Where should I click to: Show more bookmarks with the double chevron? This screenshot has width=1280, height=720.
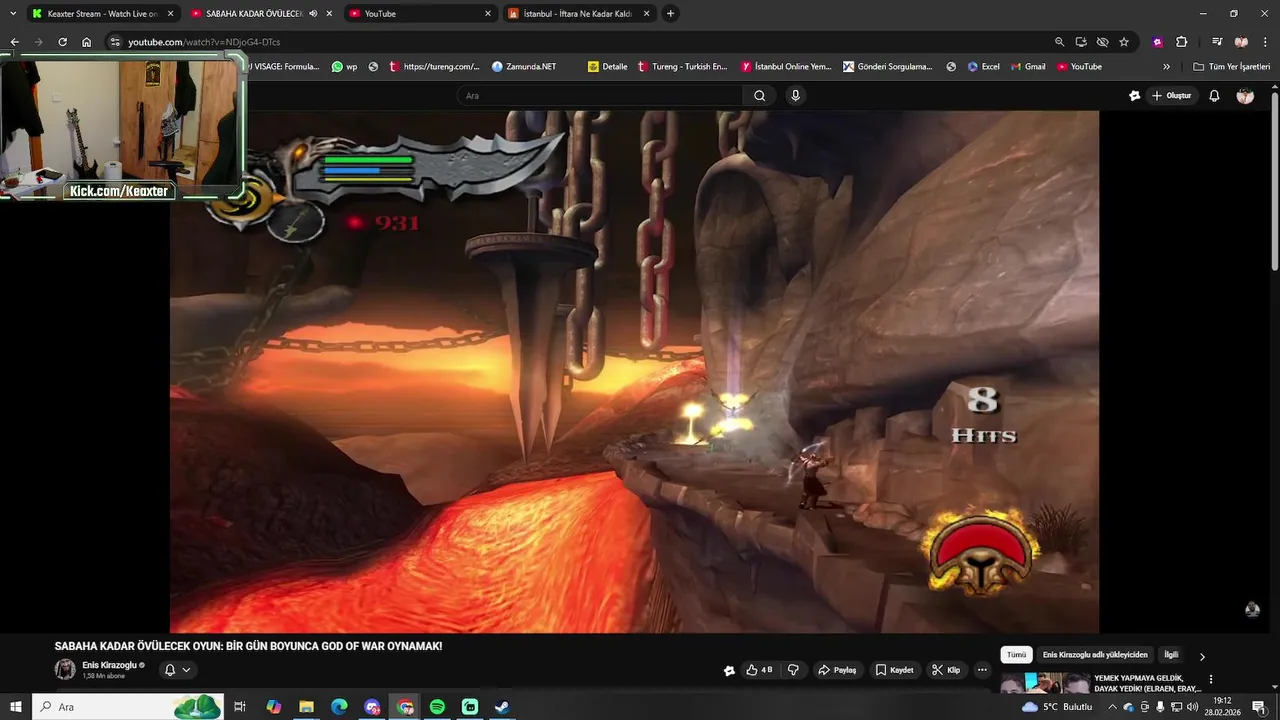pos(1166,67)
